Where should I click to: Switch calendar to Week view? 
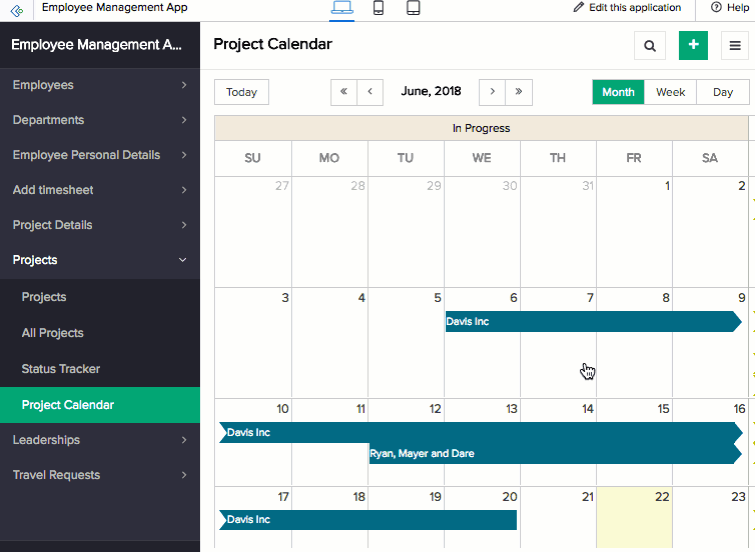point(670,92)
